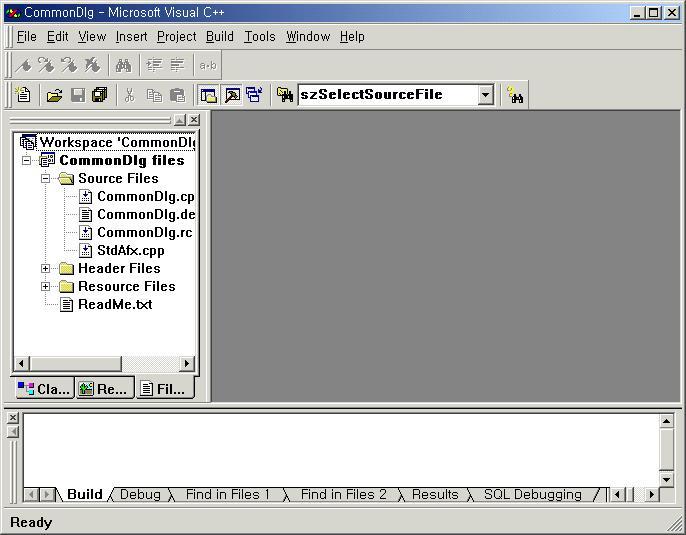The image size is (686, 535).
Task: Click the Indent selection icon
Action: pyautogui.click(x=154, y=65)
